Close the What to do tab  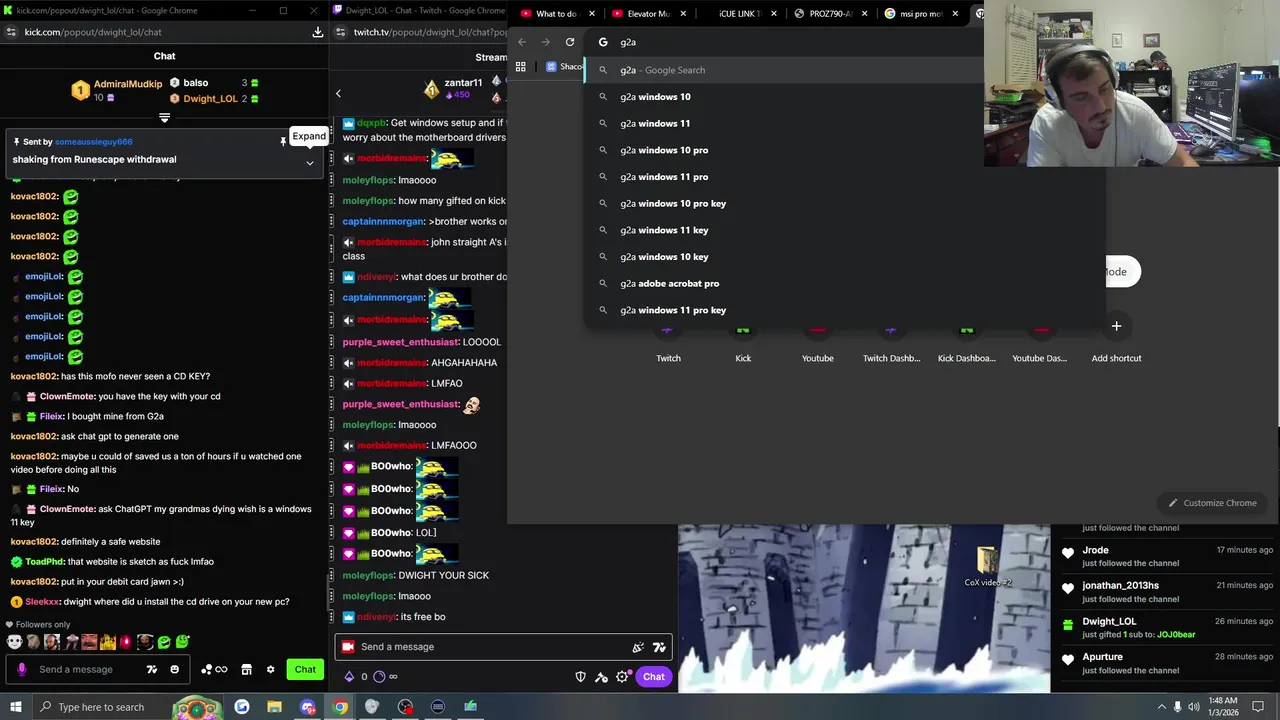(x=590, y=14)
